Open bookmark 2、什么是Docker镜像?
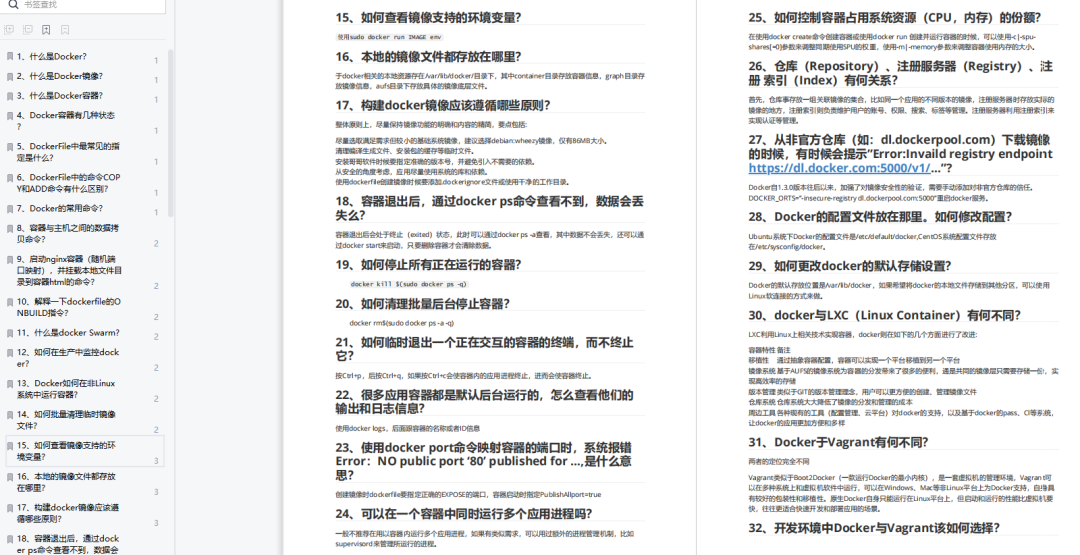 click(60, 76)
